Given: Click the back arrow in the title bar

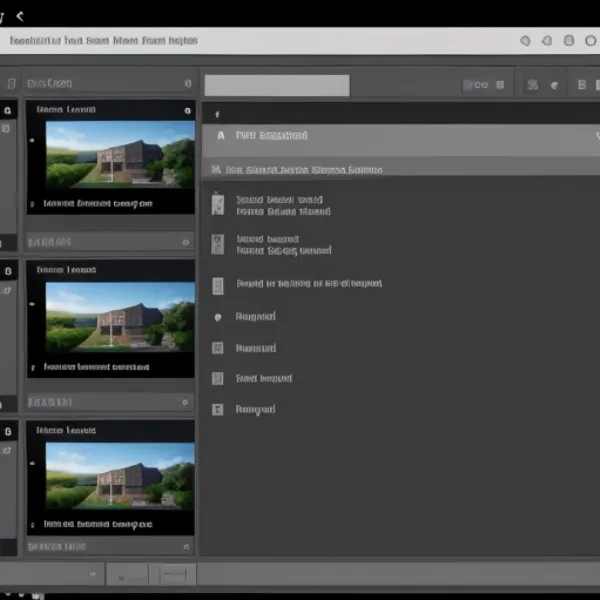Looking at the screenshot, I should (x=19, y=15).
